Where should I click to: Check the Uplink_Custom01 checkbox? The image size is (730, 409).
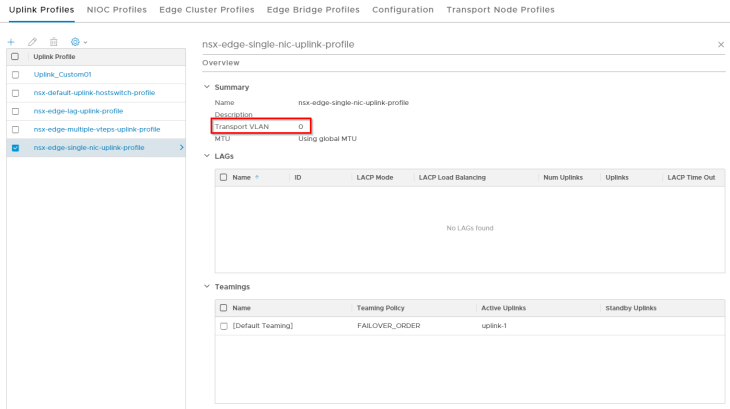click(15, 74)
